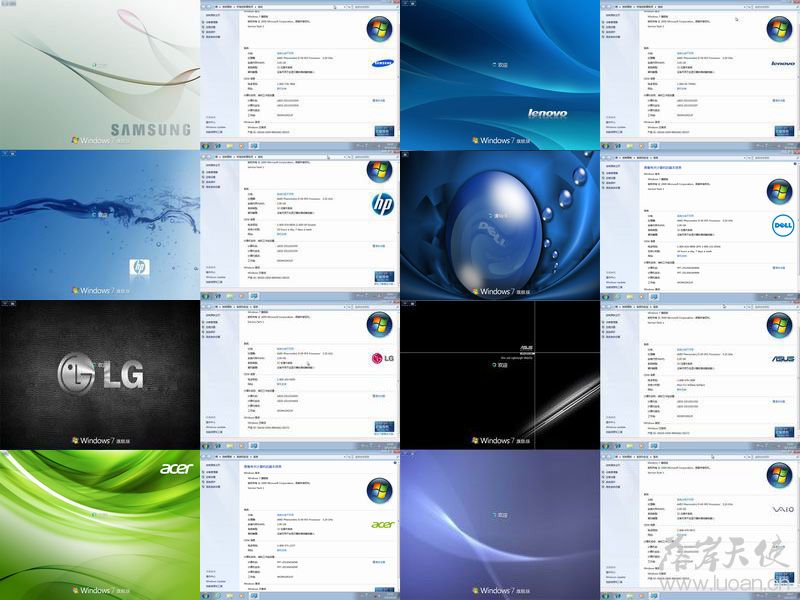Screen dimensions: 800x600
Task: Select the HP logo on HP login screen
Action: (139, 267)
